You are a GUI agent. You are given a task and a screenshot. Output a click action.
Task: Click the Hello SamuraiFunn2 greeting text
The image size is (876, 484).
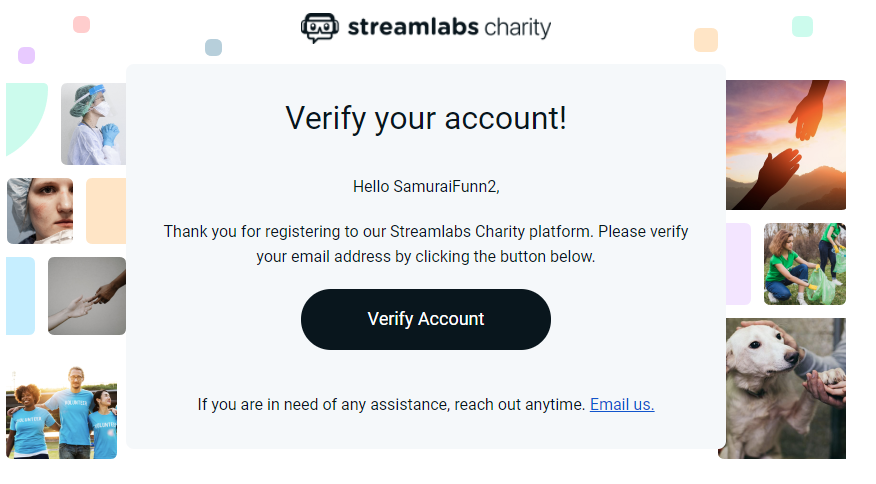pyautogui.click(x=425, y=186)
